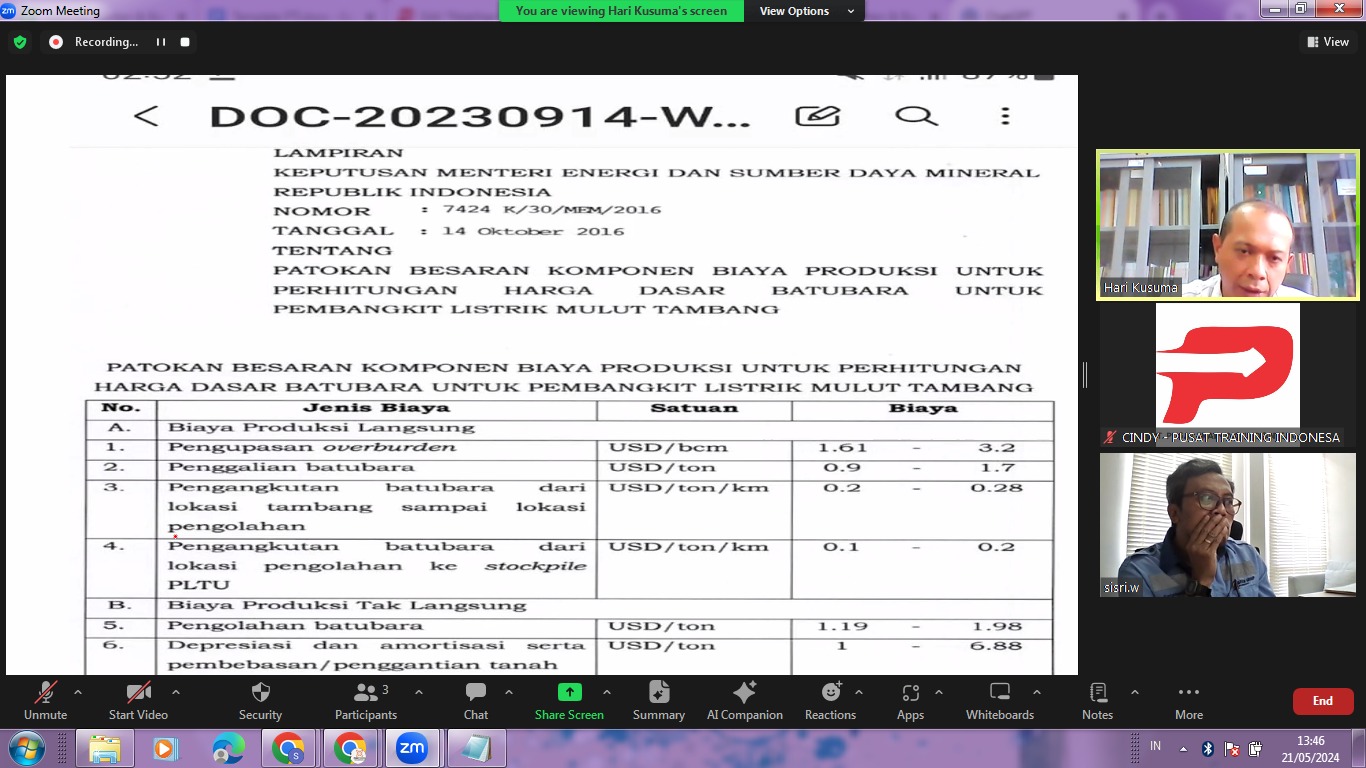1366x768 pixels.
Task: Click the You are viewing Hari Kusuma's screen banner
Action: tap(621, 11)
